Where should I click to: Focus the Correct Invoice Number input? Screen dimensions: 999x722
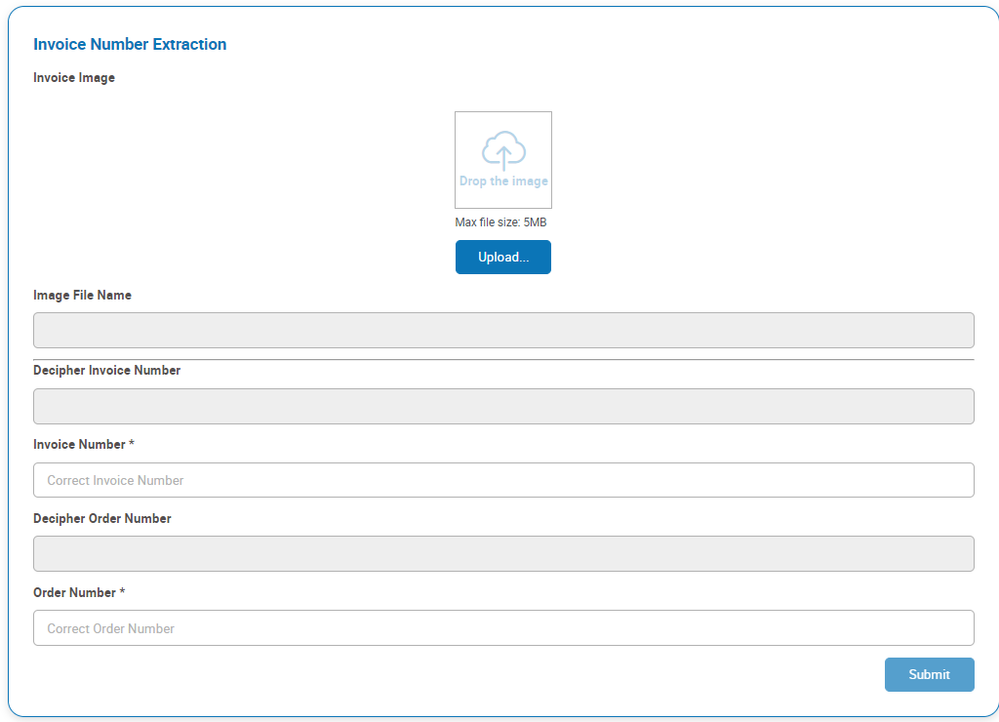tap(503, 480)
